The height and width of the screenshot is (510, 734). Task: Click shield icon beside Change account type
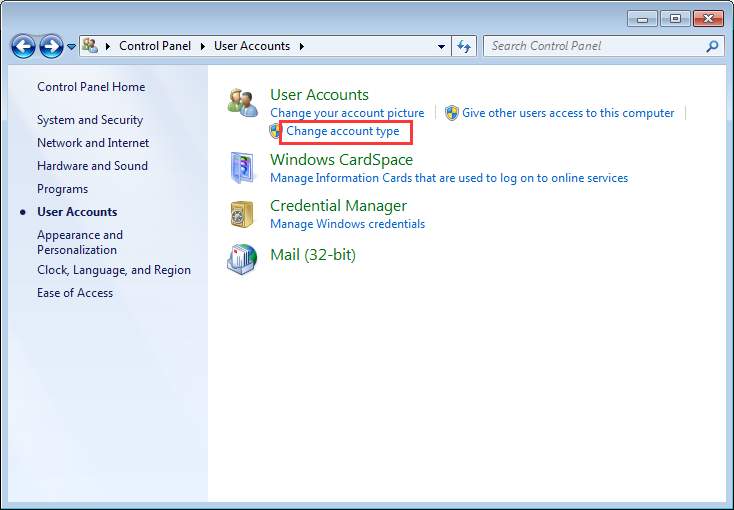click(276, 131)
